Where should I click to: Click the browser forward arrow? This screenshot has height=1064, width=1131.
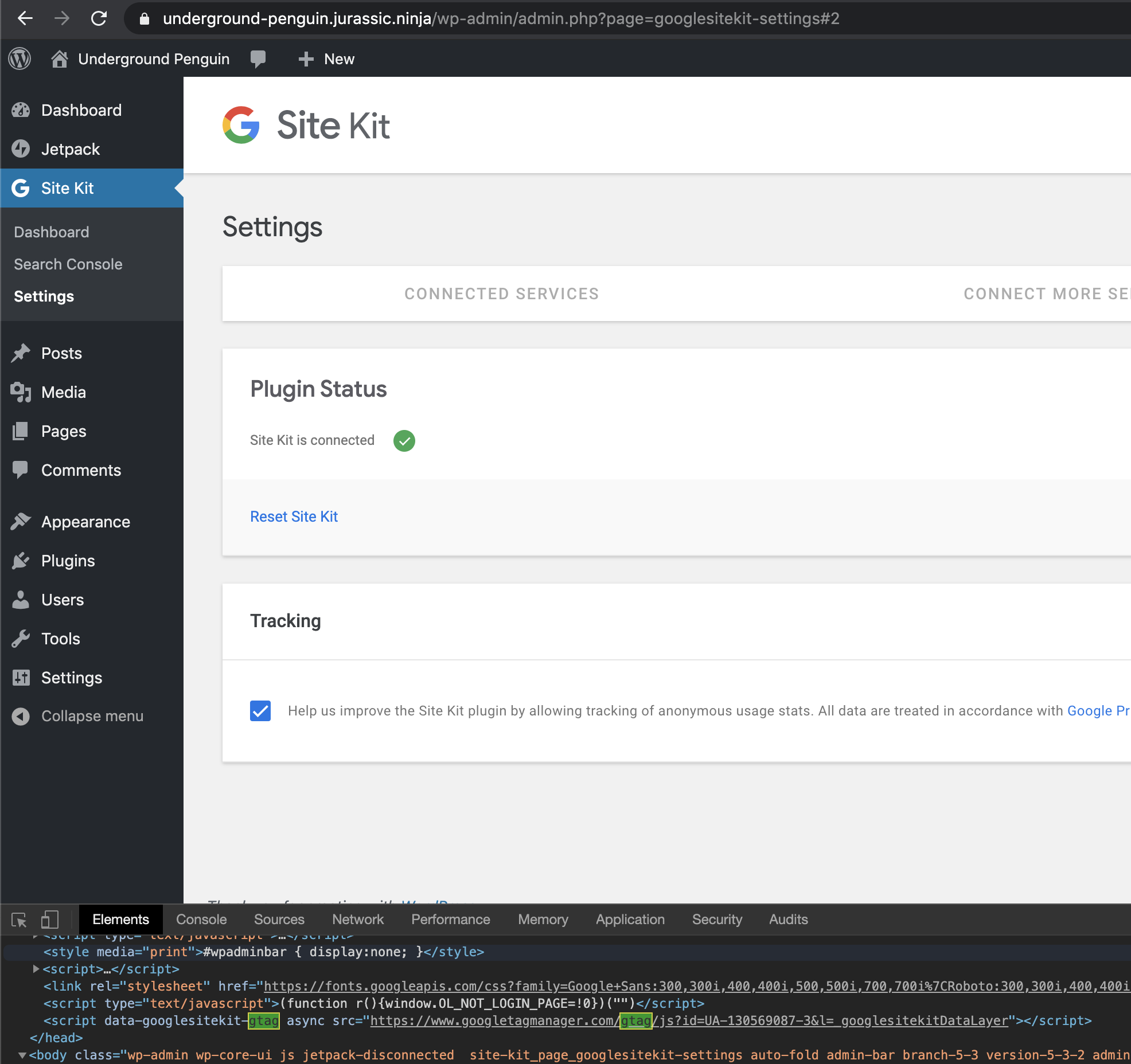coord(61,19)
